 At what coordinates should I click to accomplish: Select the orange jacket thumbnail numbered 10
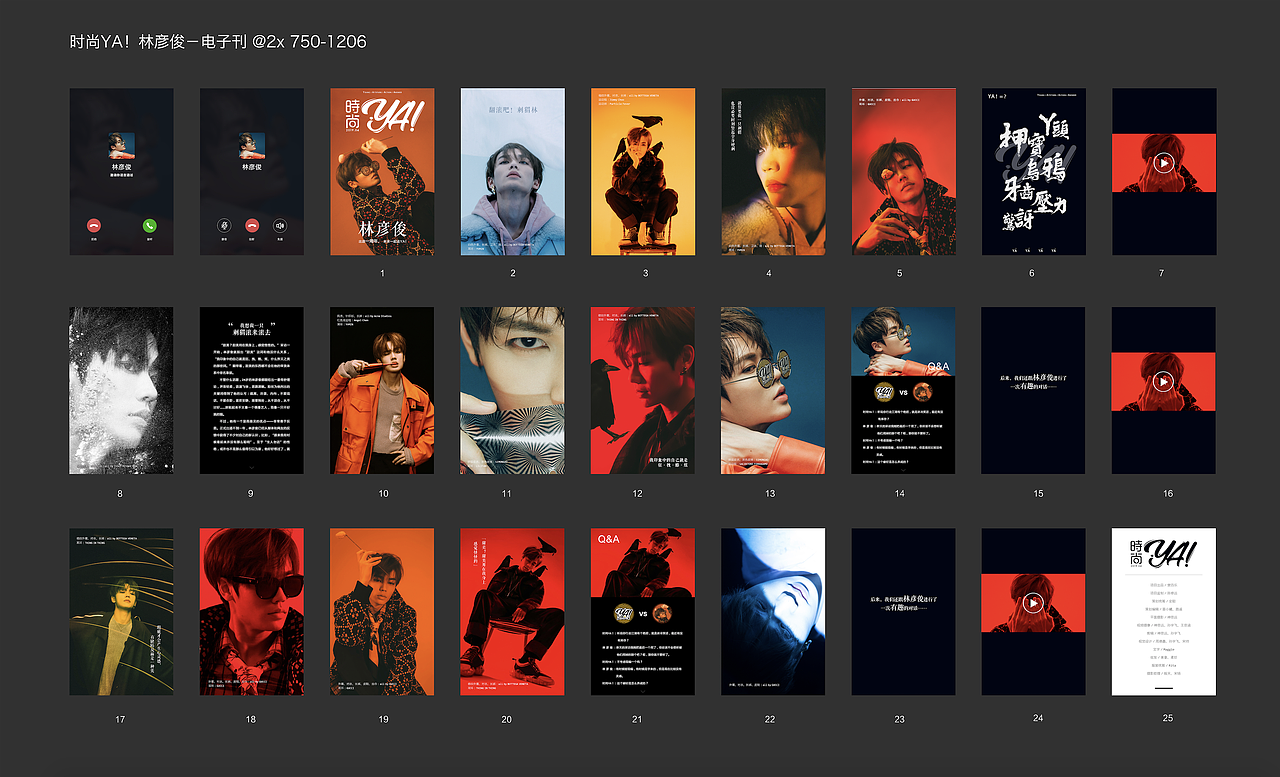click(382, 390)
